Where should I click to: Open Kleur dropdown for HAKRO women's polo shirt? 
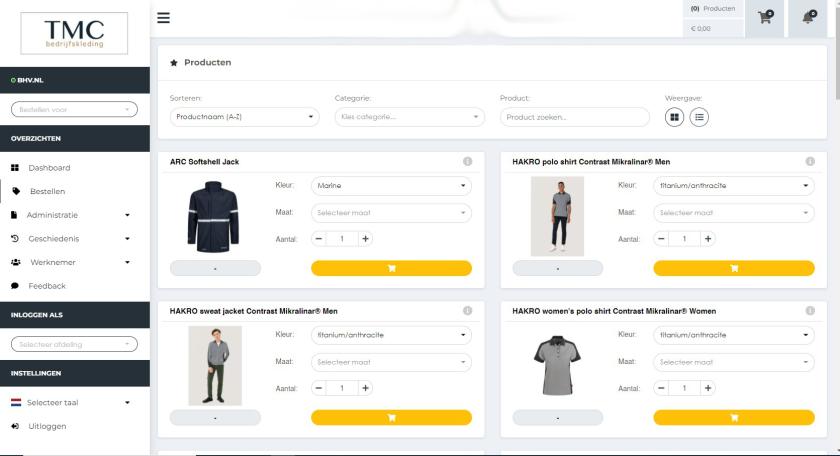[x=734, y=335]
